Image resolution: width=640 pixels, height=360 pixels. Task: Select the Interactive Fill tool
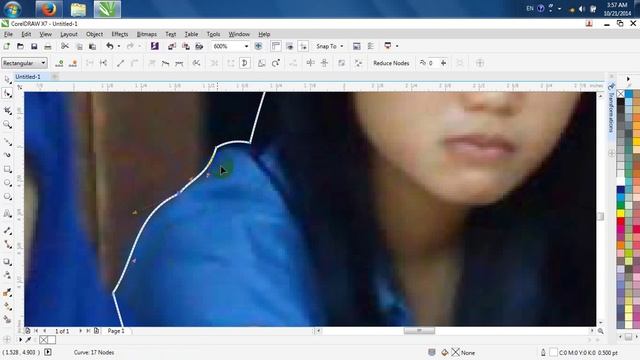(7, 306)
